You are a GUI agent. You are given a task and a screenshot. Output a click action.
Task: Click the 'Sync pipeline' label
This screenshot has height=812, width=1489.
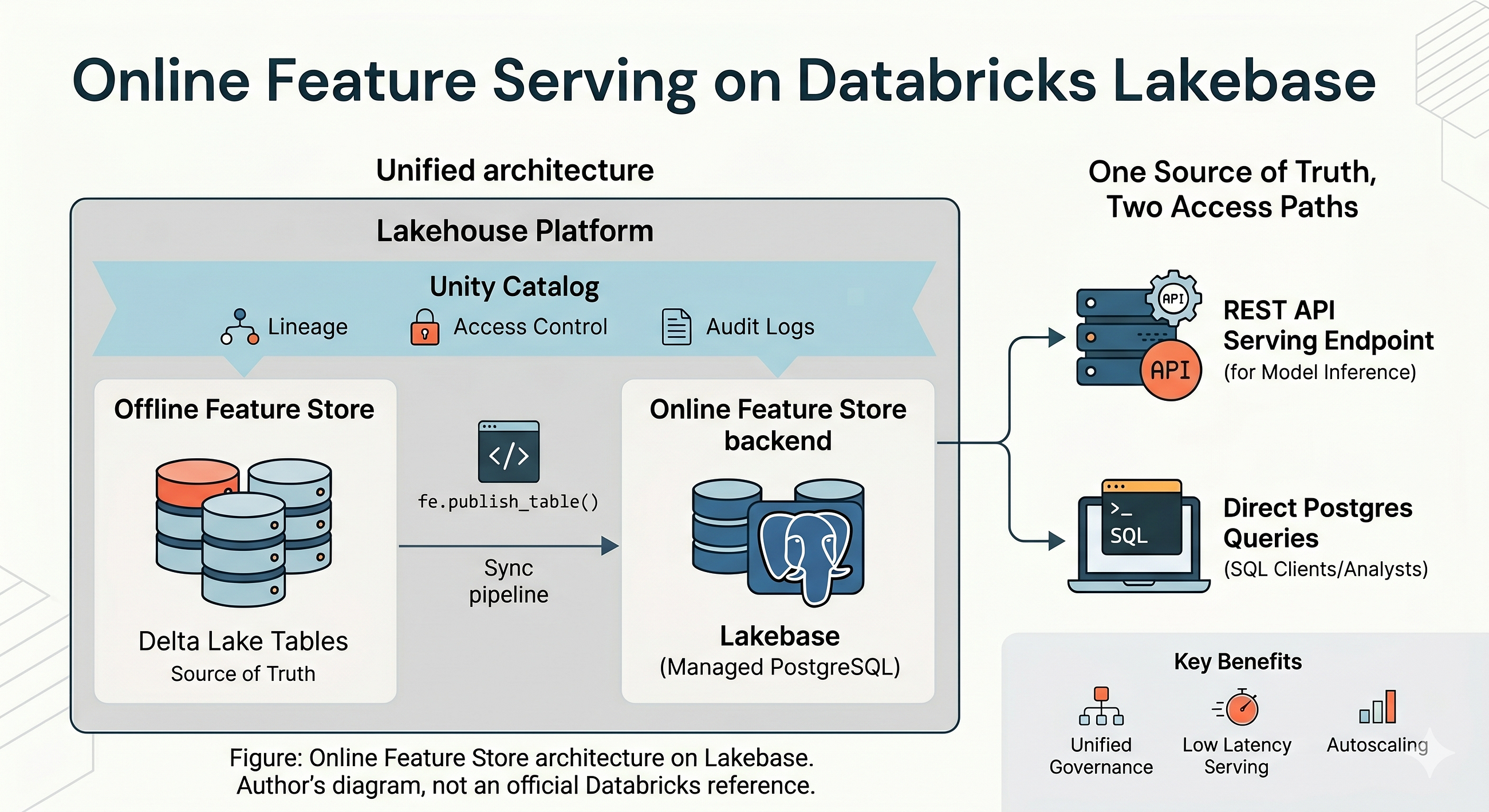pos(509,581)
